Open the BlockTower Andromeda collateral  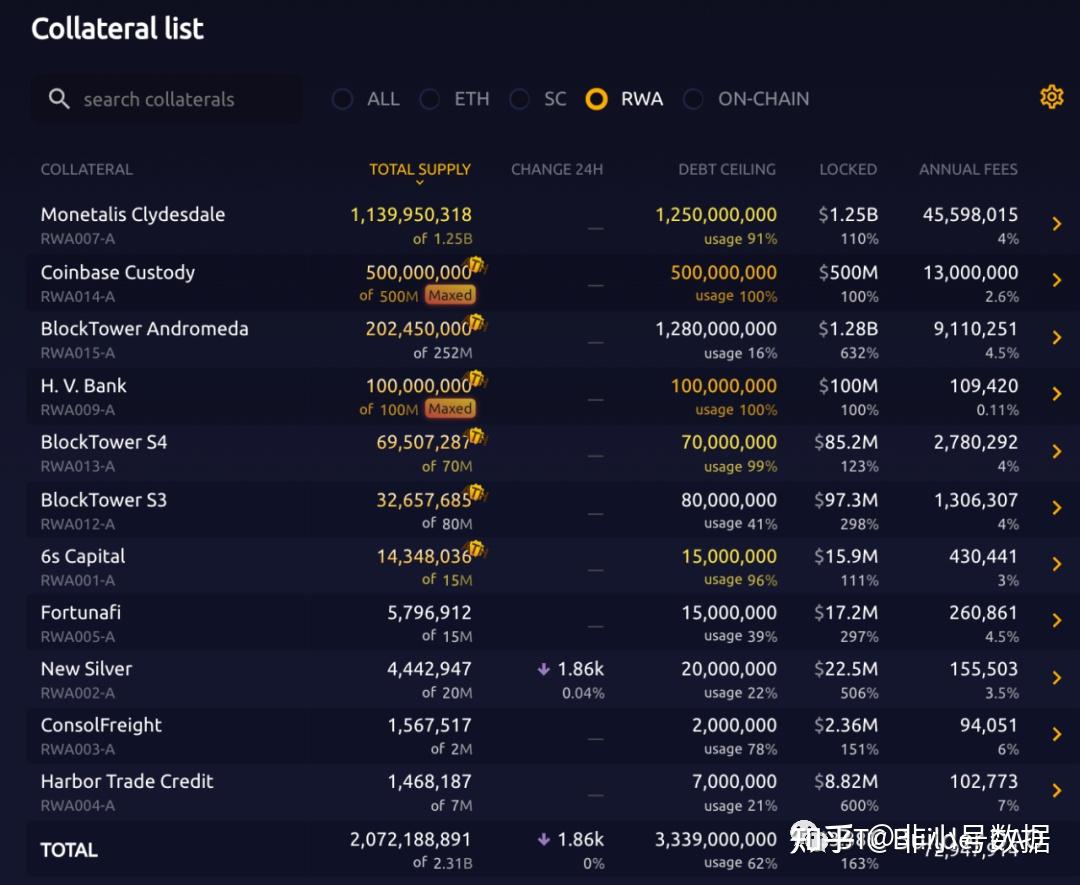145,329
